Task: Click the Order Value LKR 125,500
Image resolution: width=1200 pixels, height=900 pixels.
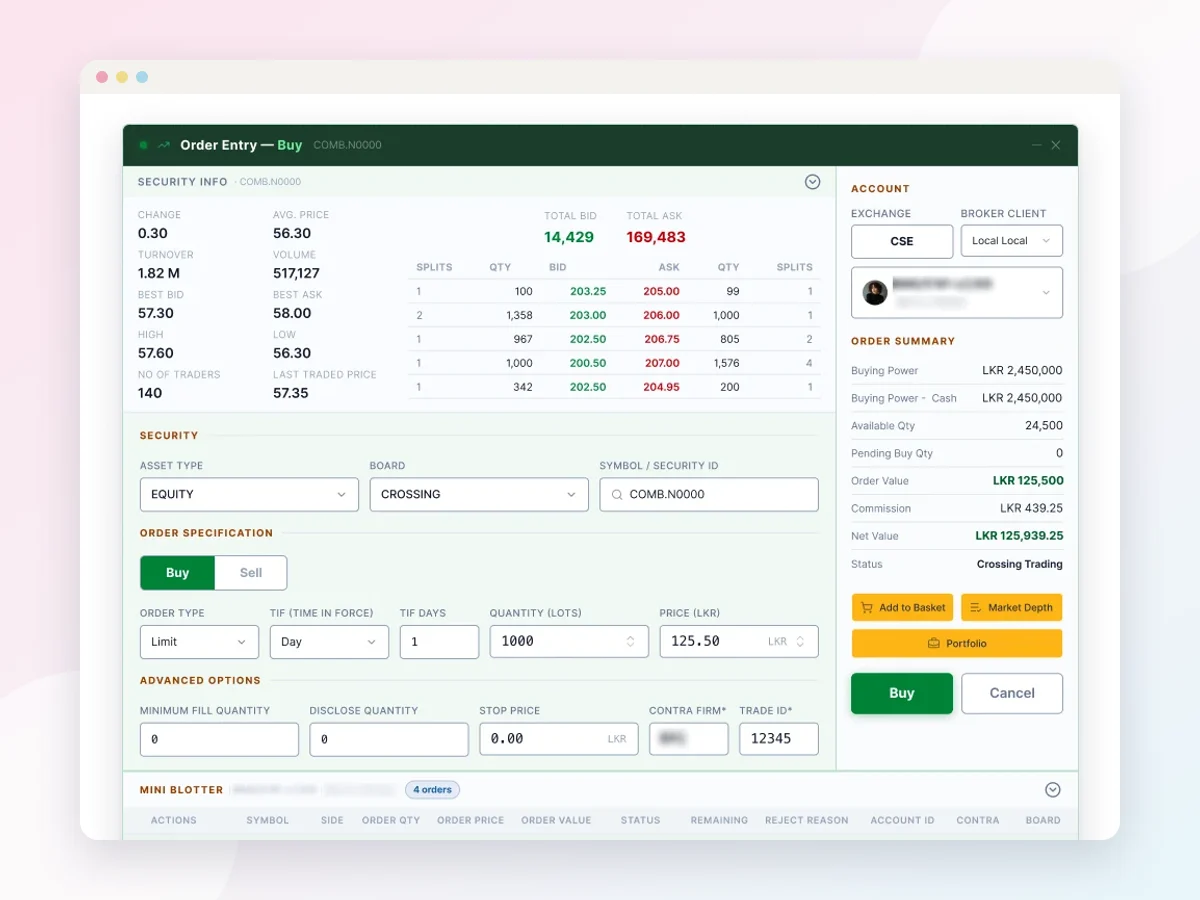Action: (1028, 481)
